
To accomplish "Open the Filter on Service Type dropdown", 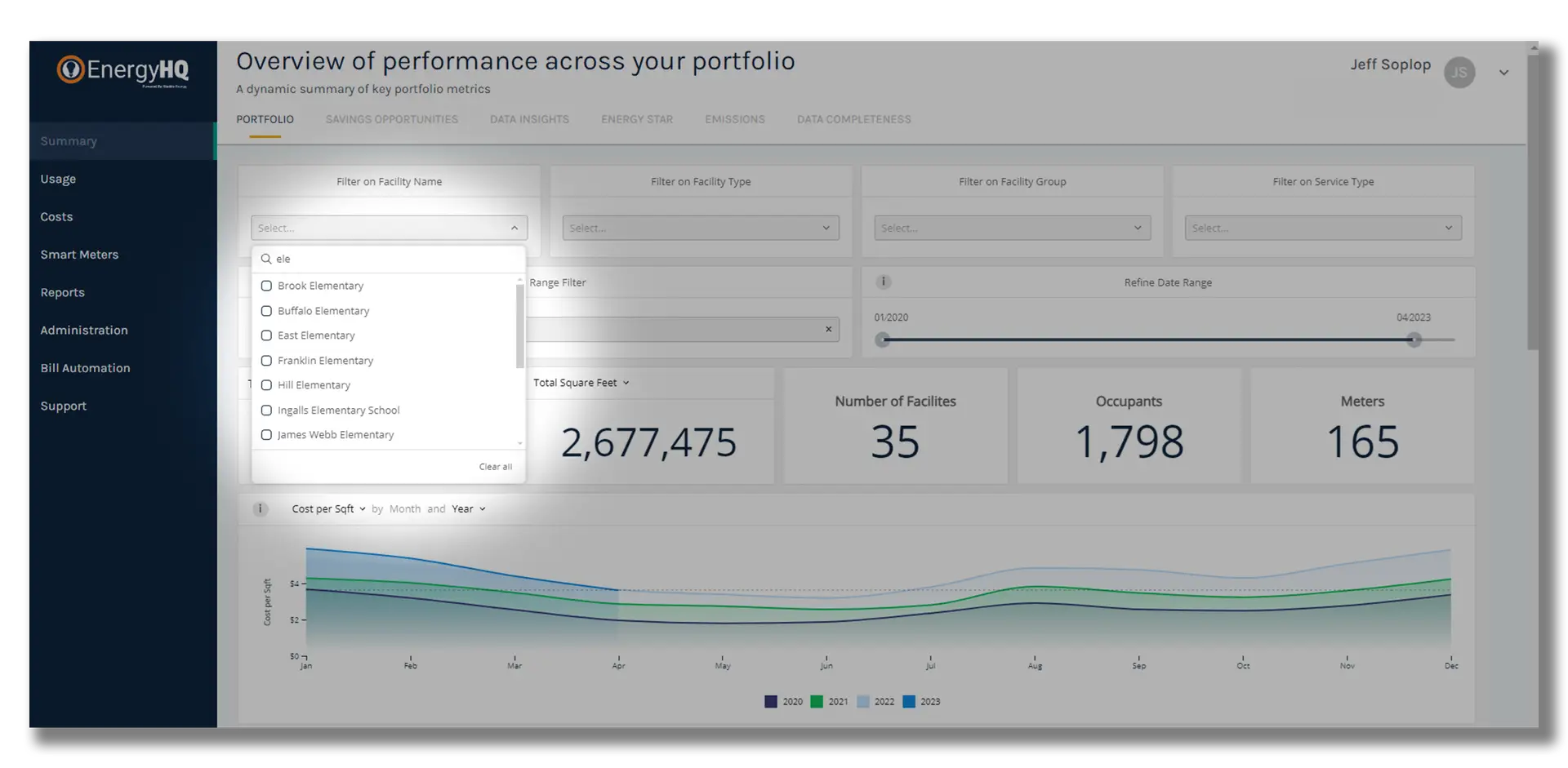I will (1322, 228).
